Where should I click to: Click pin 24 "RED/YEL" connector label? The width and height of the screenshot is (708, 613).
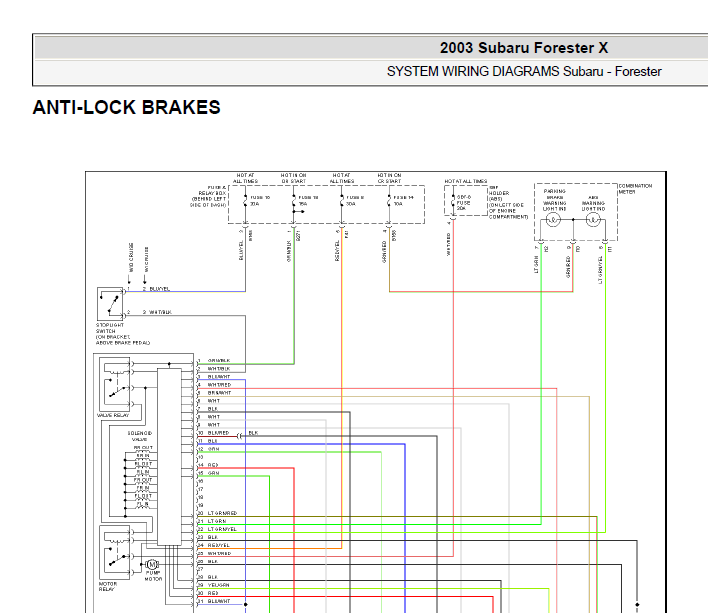[219, 545]
